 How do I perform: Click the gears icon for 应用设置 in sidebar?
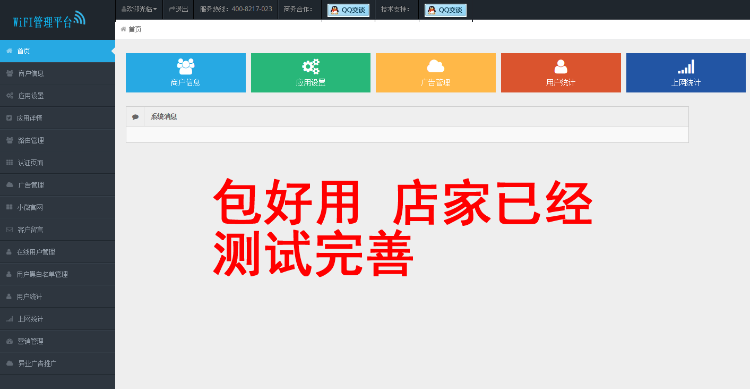click(x=10, y=96)
